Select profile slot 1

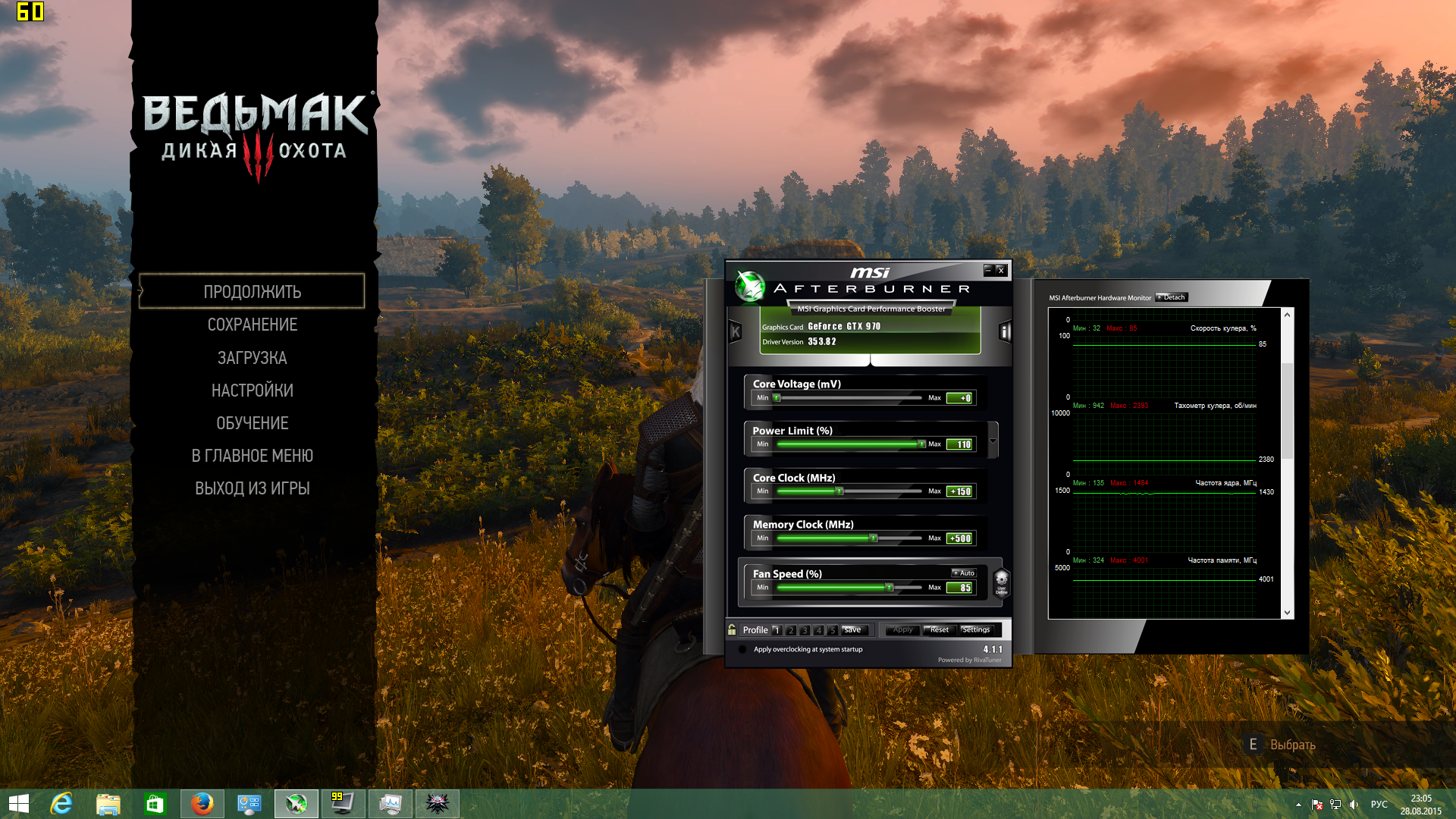(x=777, y=630)
